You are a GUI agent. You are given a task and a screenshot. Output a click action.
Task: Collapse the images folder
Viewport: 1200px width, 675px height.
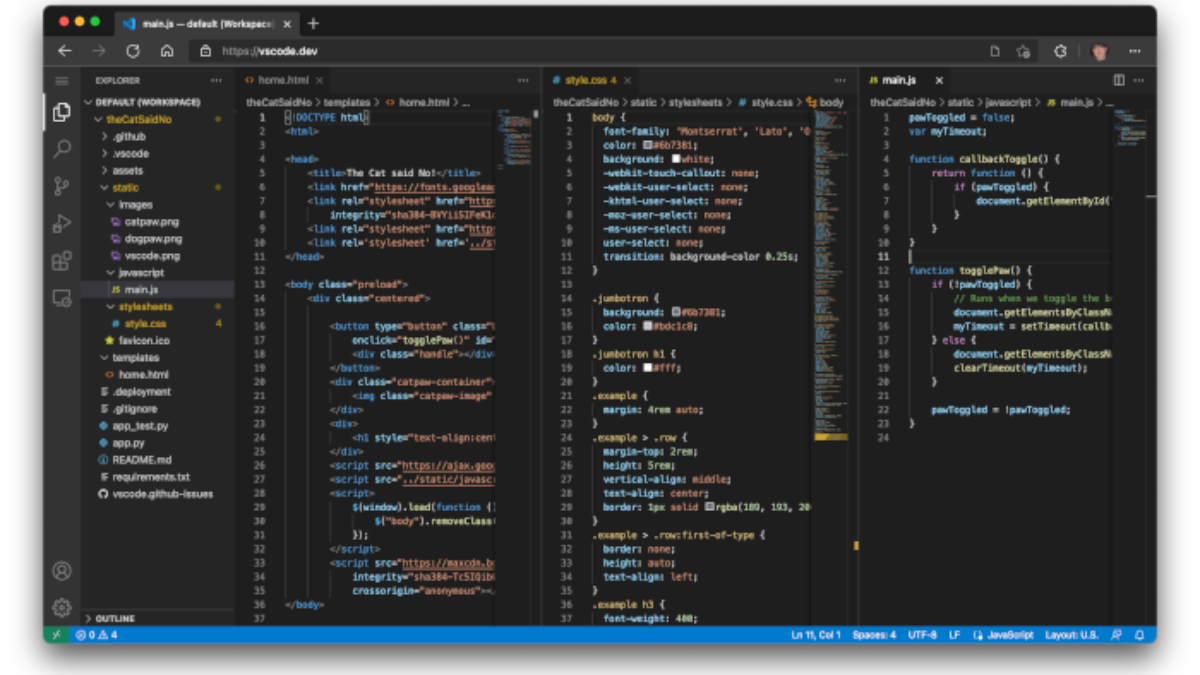pyautogui.click(x=135, y=205)
